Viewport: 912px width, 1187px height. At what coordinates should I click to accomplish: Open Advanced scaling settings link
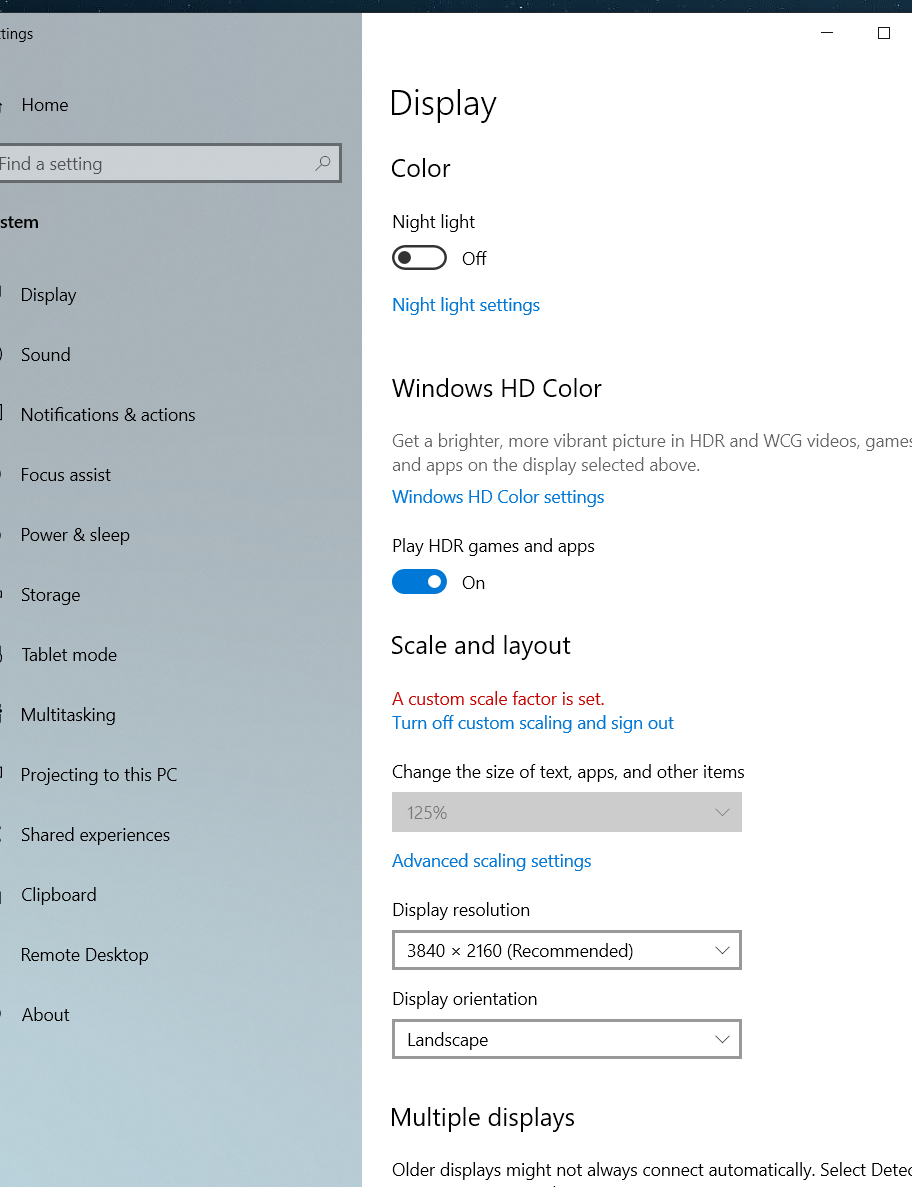click(492, 861)
